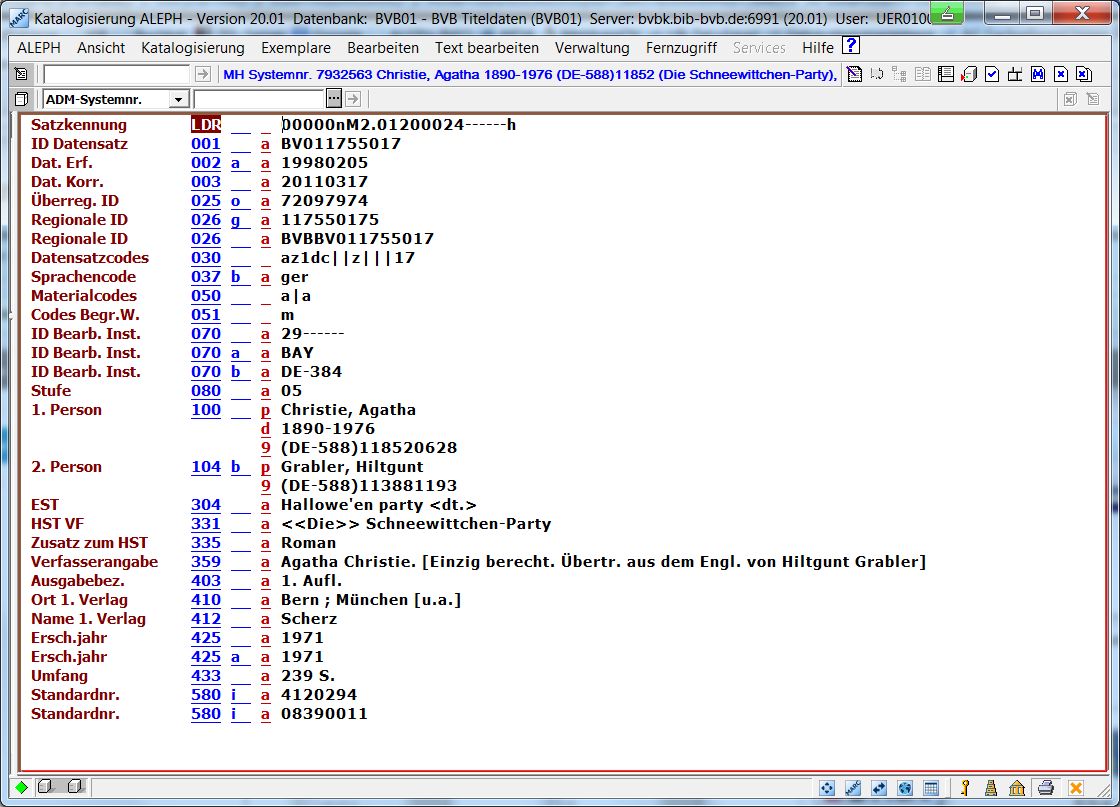The width and height of the screenshot is (1120, 807).
Task: Open the Fernzugriff menu
Action: [681, 48]
